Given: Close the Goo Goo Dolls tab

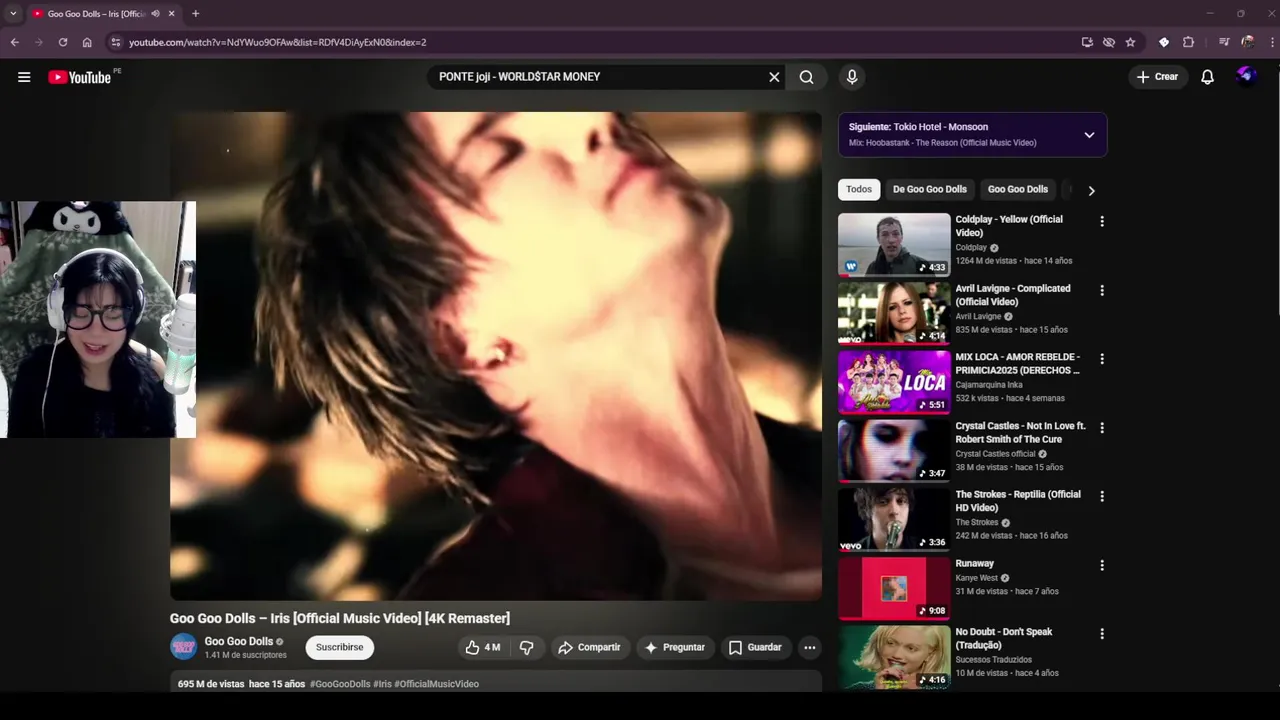Looking at the screenshot, I should pyautogui.click(x=171, y=14).
